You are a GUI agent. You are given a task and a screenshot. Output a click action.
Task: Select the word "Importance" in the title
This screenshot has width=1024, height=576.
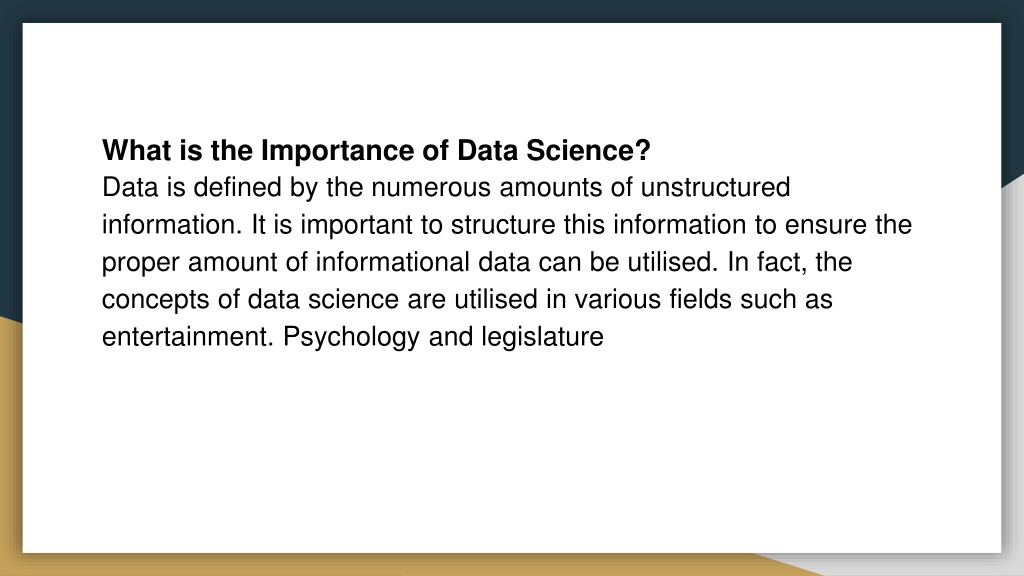click(338, 151)
